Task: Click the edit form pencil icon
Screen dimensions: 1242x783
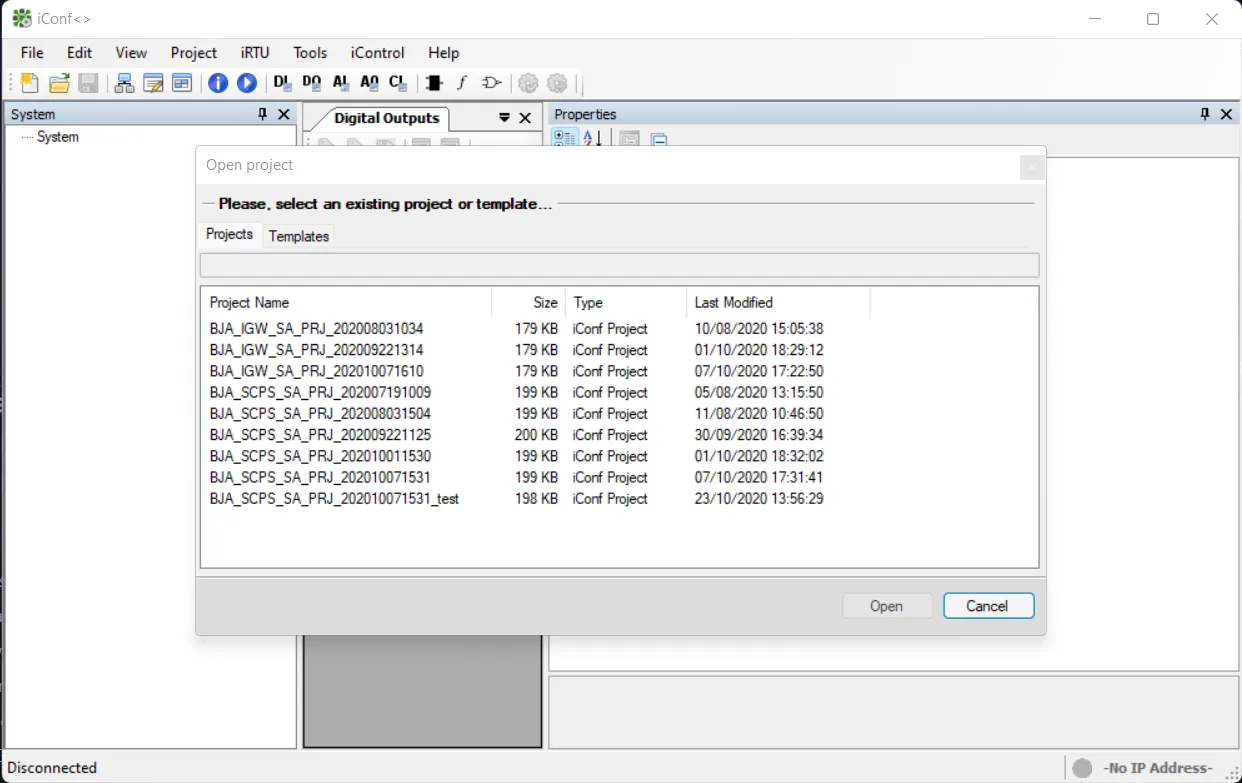Action: coord(153,83)
